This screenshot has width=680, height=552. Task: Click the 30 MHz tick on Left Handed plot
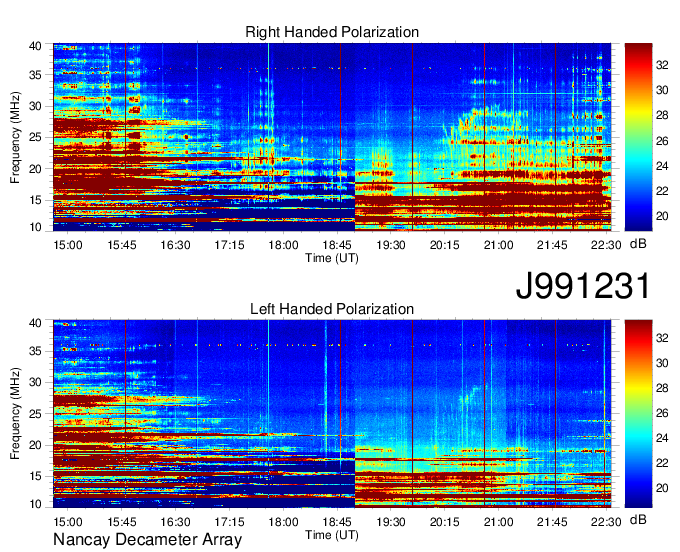click(35, 382)
